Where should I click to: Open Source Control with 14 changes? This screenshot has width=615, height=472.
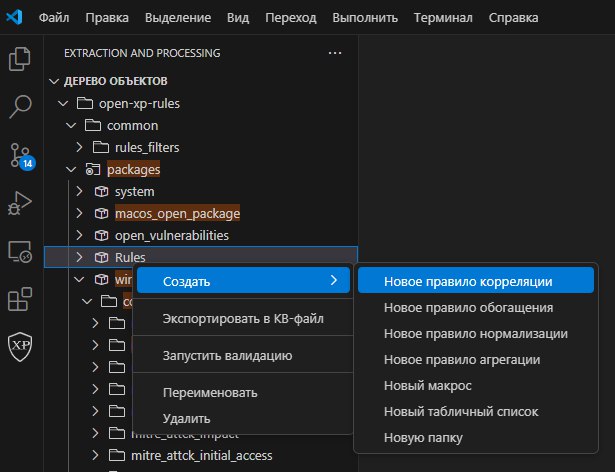tap(21, 155)
